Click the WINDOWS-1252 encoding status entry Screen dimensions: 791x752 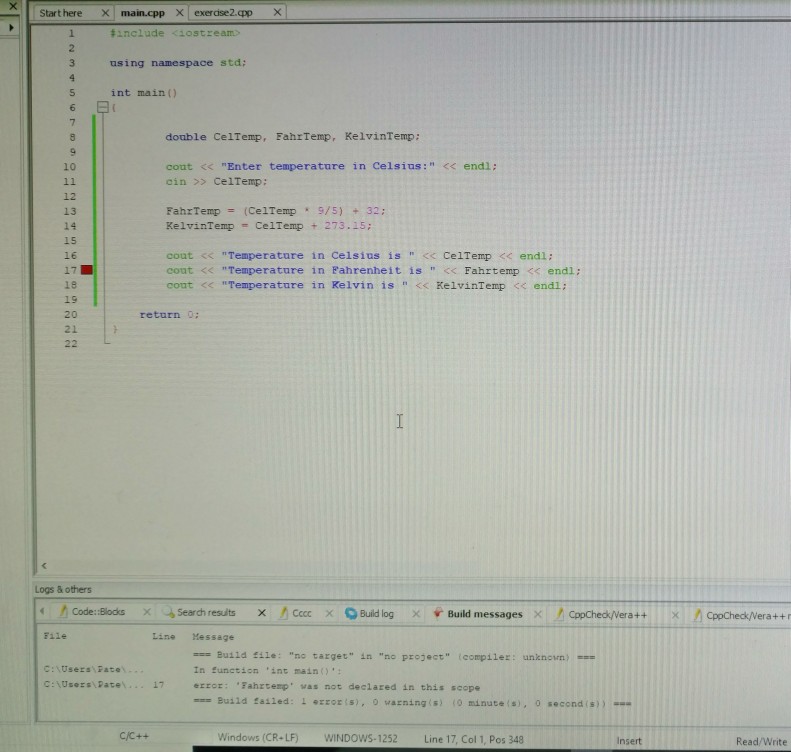pos(361,738)
